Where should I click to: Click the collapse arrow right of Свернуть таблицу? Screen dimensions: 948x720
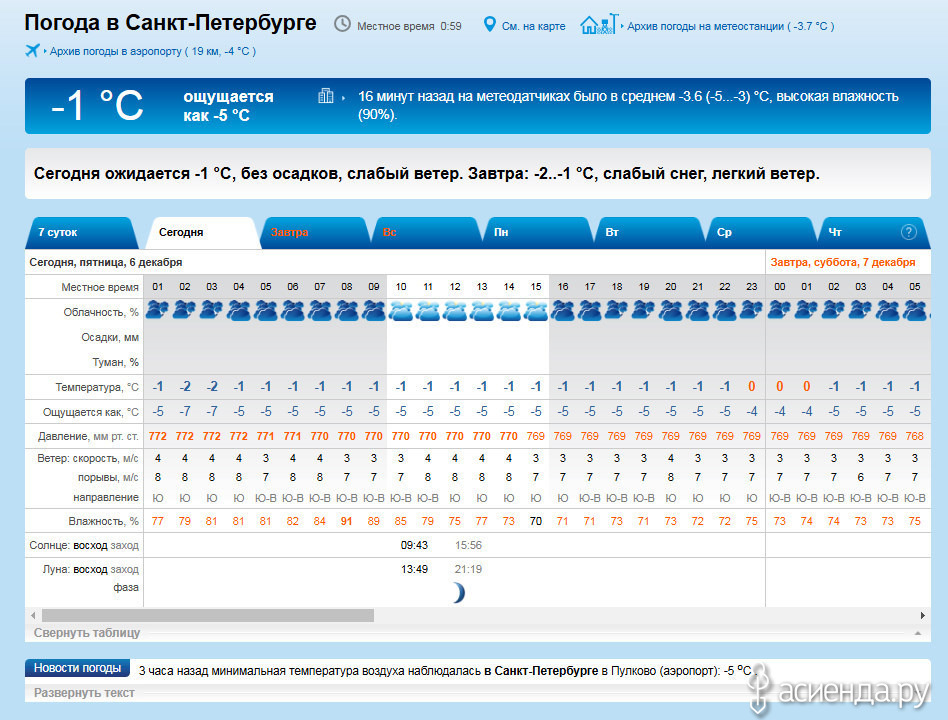tap(918, 633)
